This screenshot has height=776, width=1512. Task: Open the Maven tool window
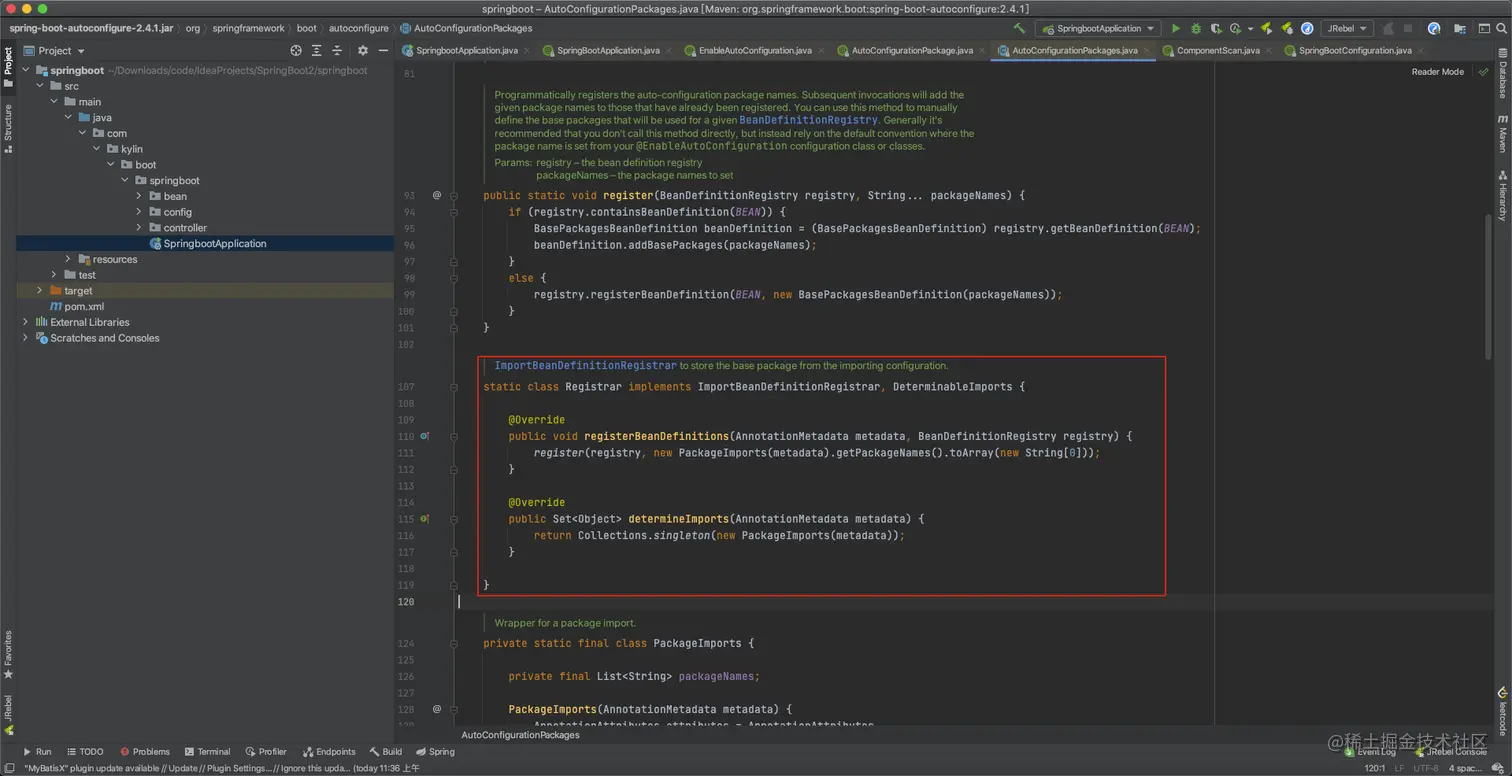(1502, 133)
